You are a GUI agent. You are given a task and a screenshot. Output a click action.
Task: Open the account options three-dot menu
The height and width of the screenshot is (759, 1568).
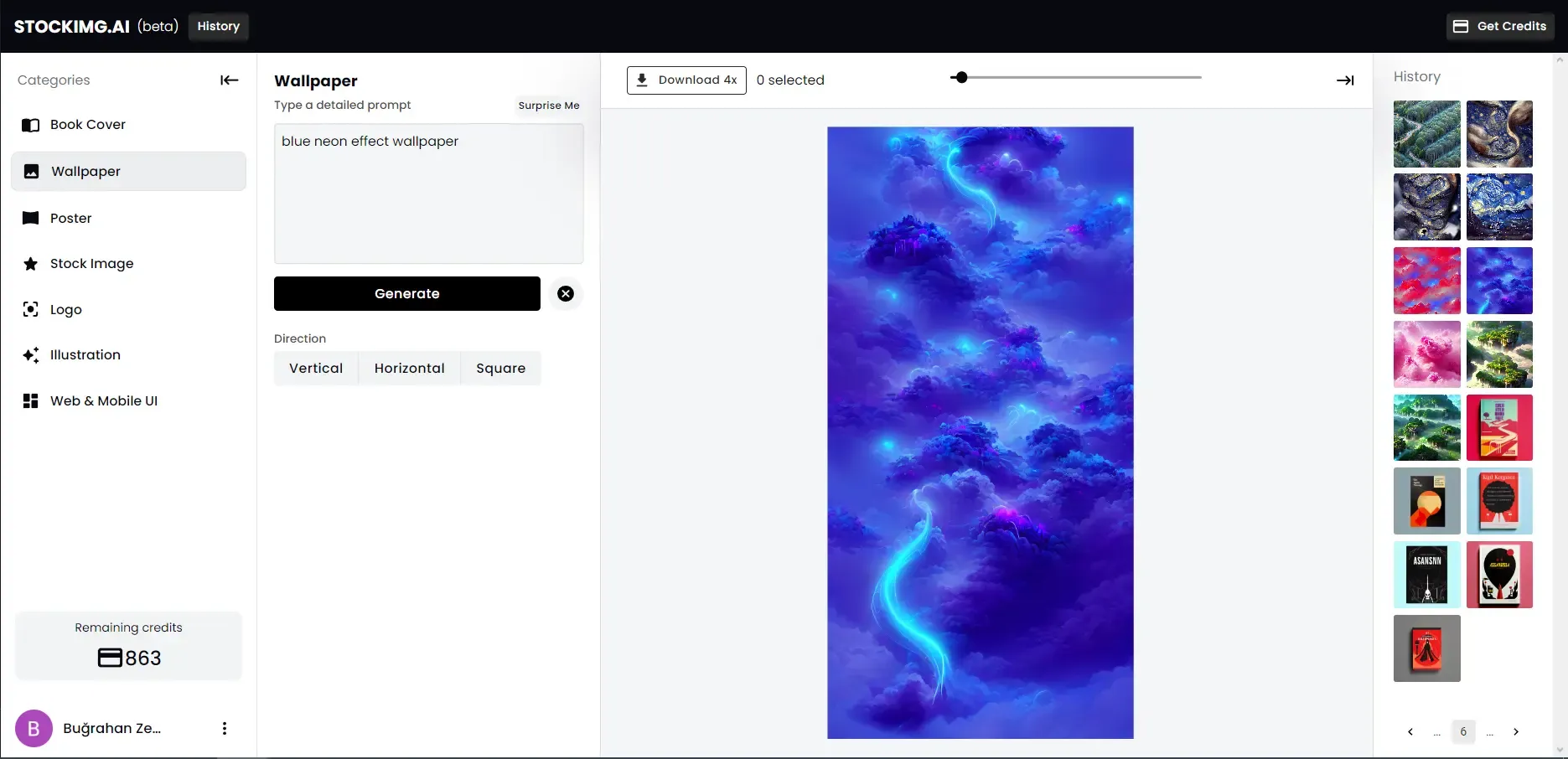pos(224,728)
